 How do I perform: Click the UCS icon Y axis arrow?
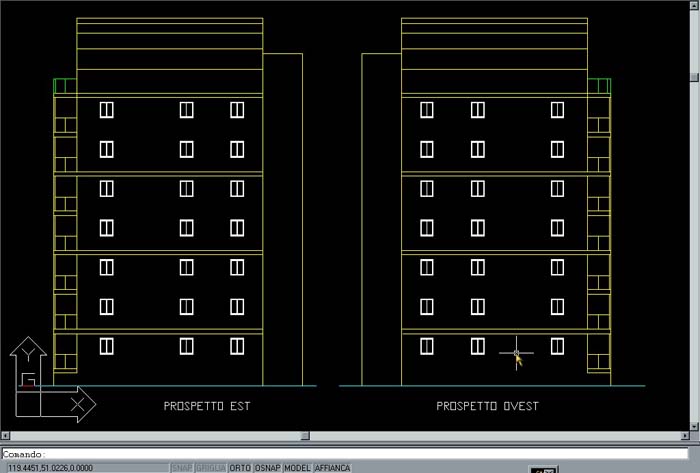[27, 351]
